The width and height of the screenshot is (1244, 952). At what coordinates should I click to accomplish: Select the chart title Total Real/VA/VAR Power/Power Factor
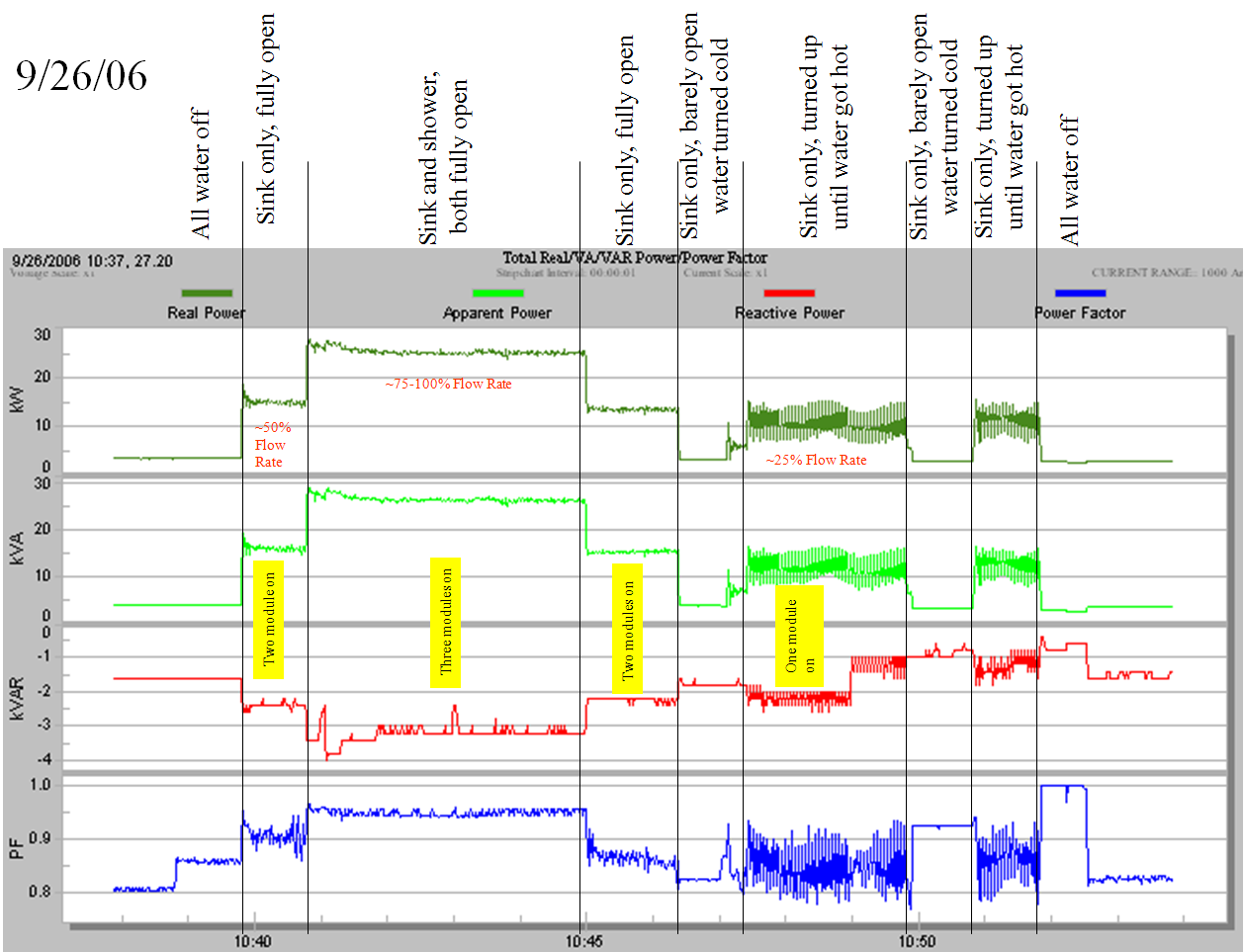(x=636, y=257)
